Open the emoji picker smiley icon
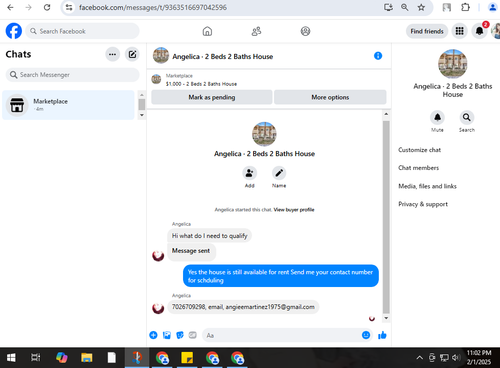 tap(366, 335)
